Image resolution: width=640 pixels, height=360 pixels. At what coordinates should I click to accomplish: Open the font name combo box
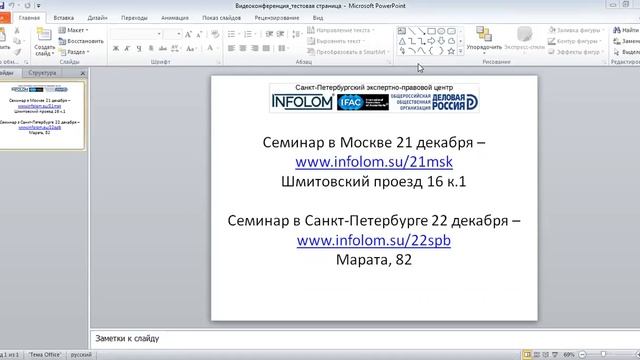coord(136,34)
